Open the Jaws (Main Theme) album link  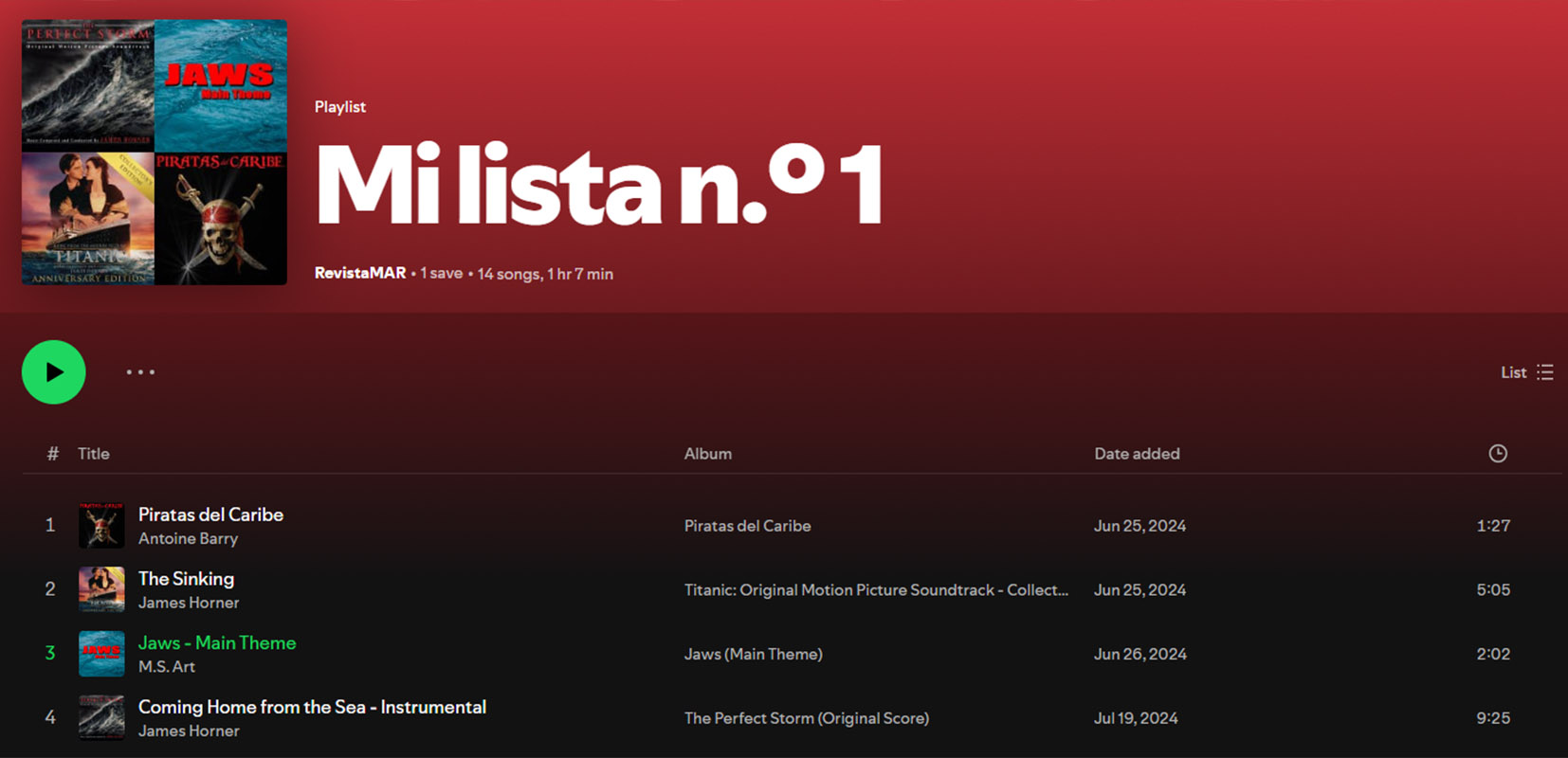[x=753, y=654]
